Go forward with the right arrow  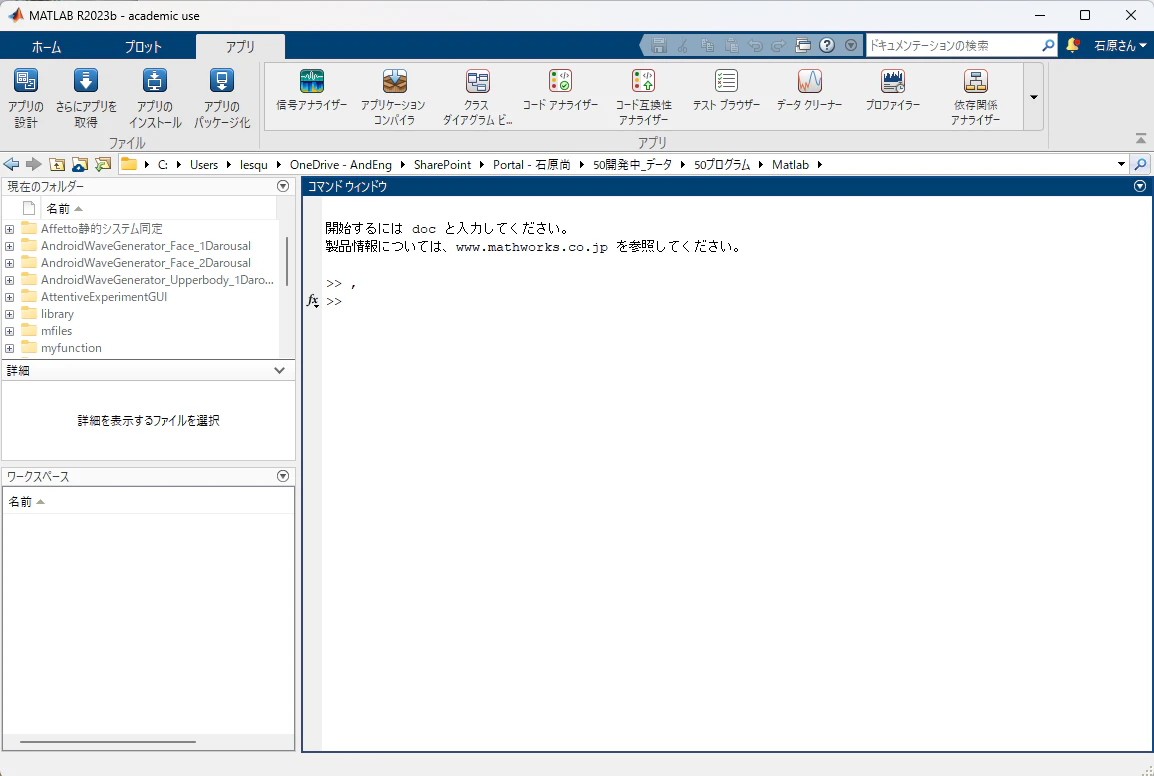click(x=33, y=164)
